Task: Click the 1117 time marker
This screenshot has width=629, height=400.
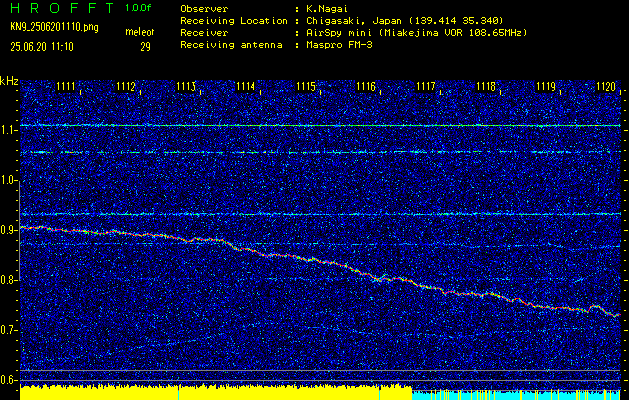Action: tap(426, 86)
